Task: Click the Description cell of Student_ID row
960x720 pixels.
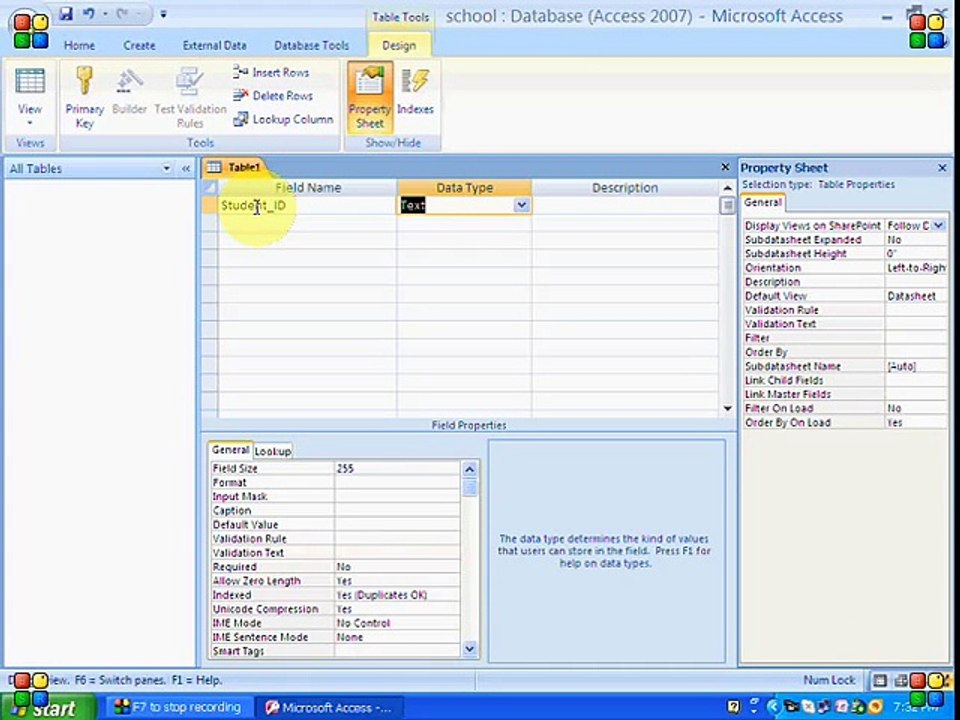Action: point(625,206)
